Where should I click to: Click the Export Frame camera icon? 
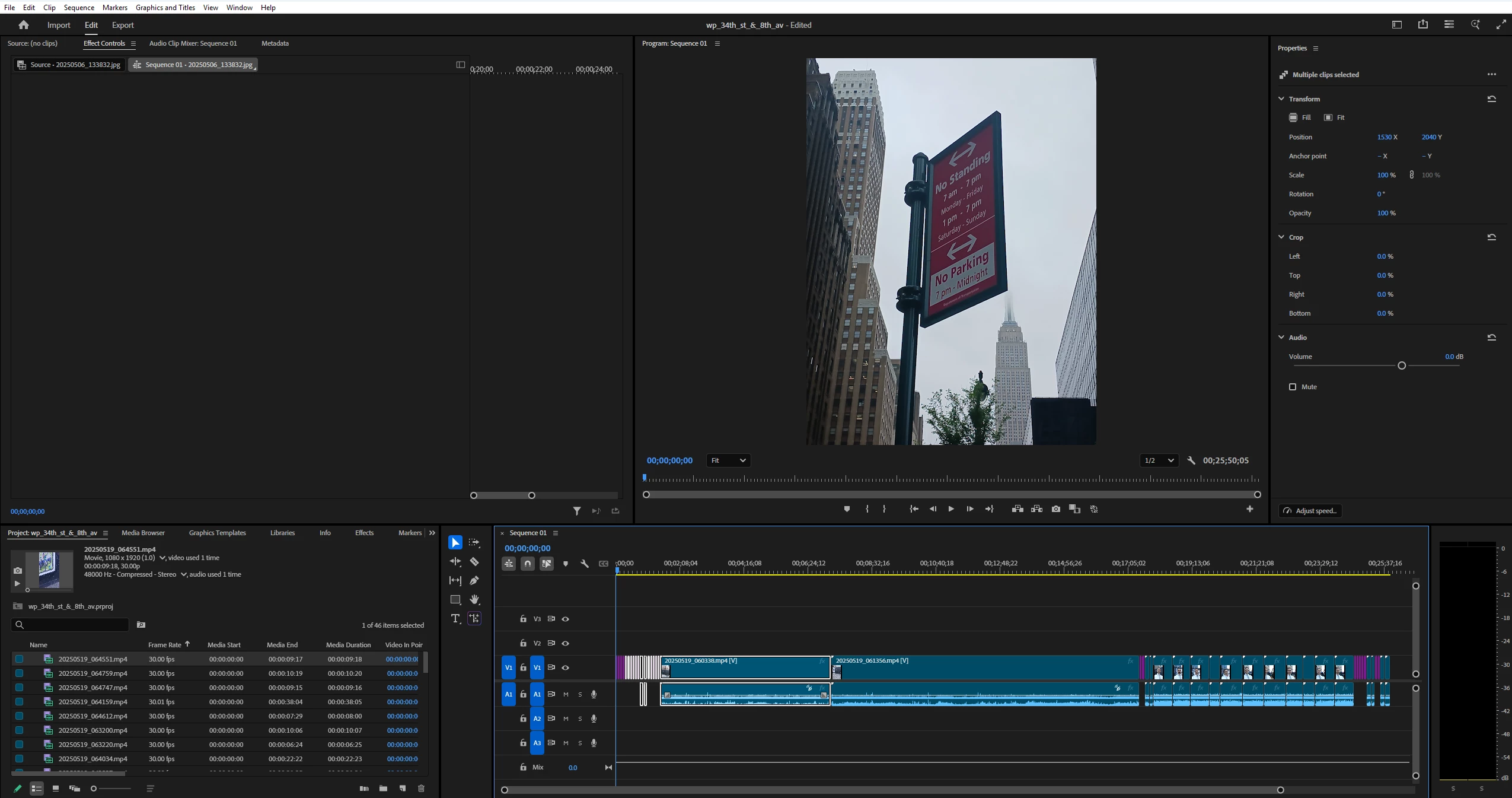pos(1055,509)
